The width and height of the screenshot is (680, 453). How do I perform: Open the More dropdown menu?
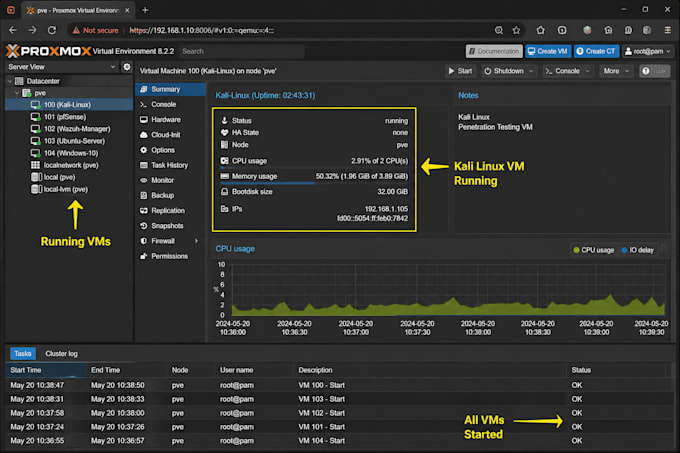click(616, 71)
